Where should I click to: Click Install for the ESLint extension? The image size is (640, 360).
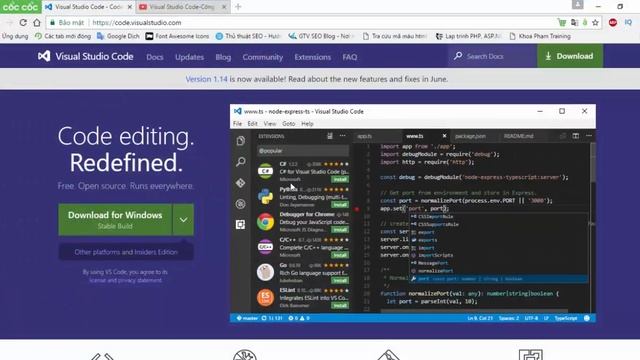click(340, 306)
